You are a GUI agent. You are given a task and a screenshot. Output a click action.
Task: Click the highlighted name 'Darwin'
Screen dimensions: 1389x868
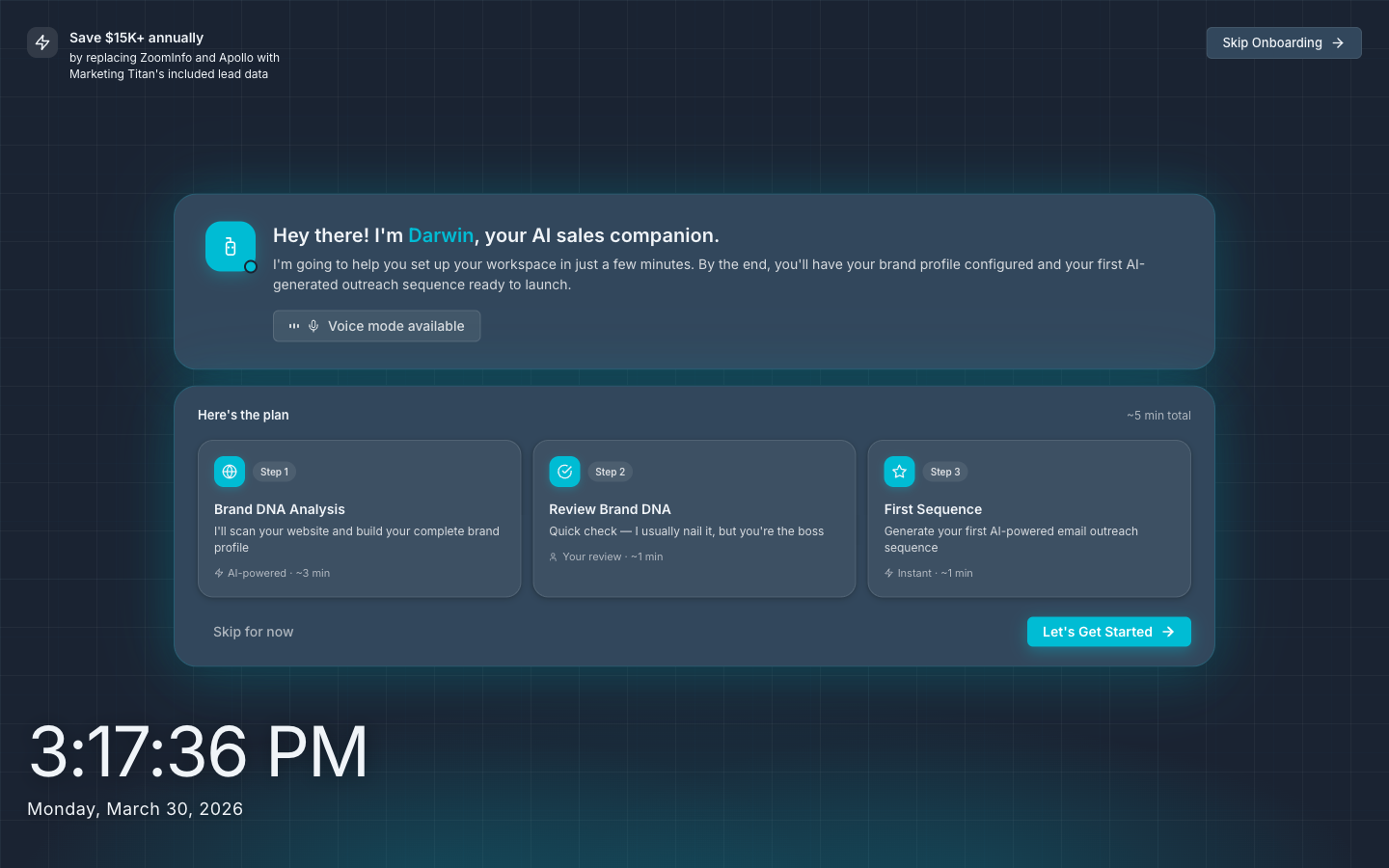click(x=441, y=235)
